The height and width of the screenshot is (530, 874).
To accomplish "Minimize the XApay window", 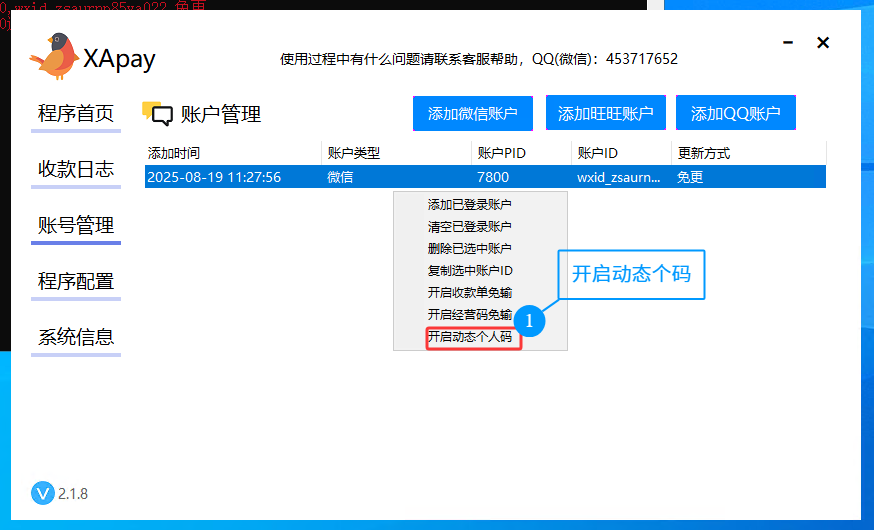I will pyautogui.click(x=789, y=43).
